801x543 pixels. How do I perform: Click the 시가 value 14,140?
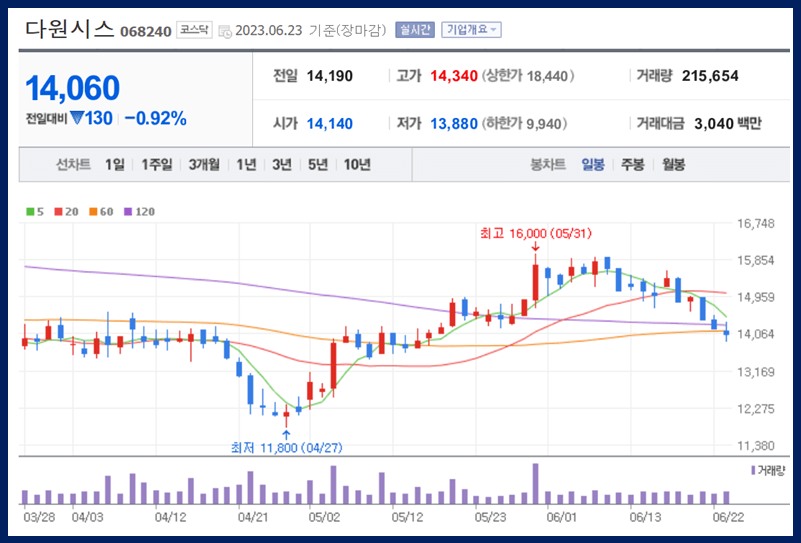[329, 124]
